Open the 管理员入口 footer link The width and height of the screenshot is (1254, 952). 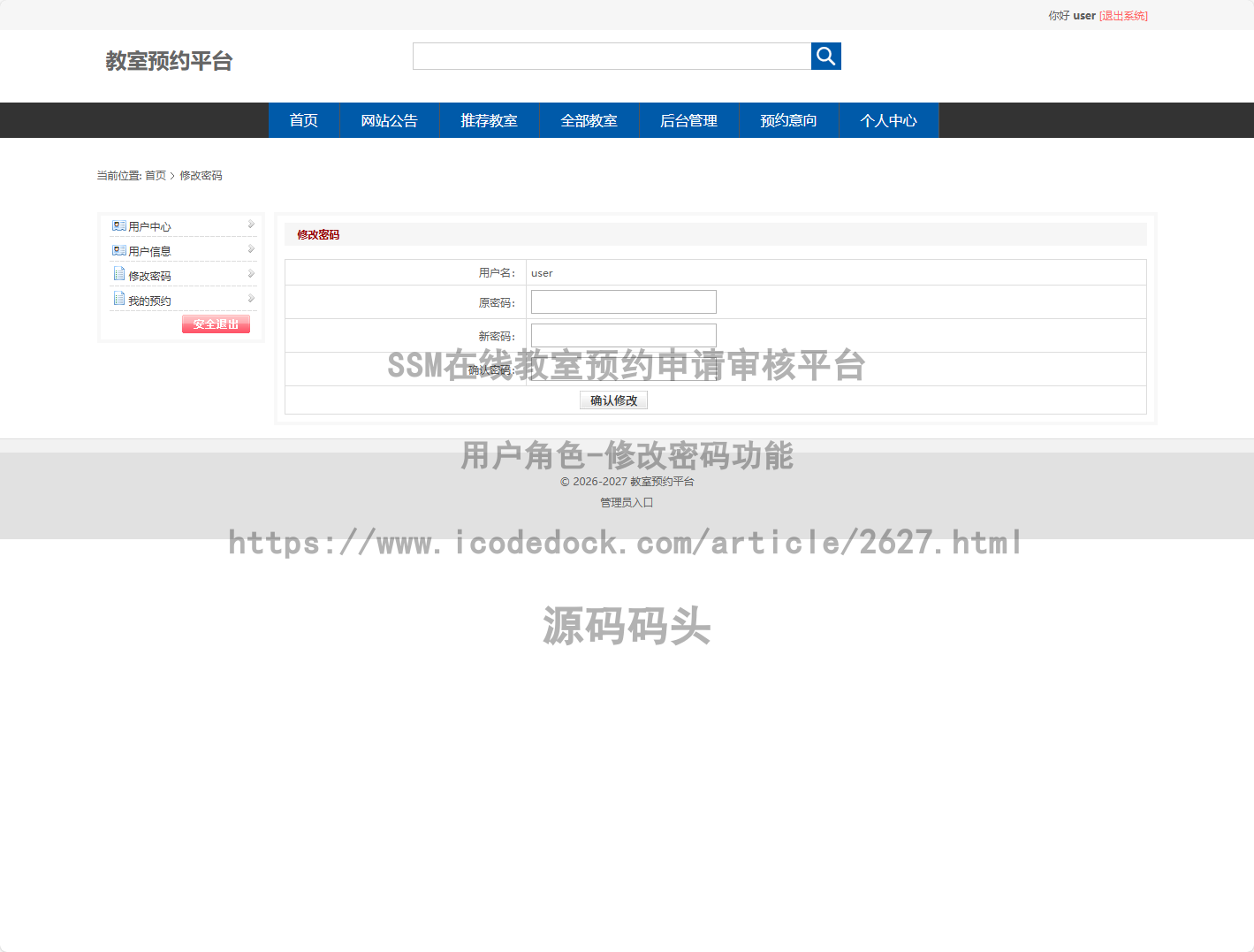625,501
